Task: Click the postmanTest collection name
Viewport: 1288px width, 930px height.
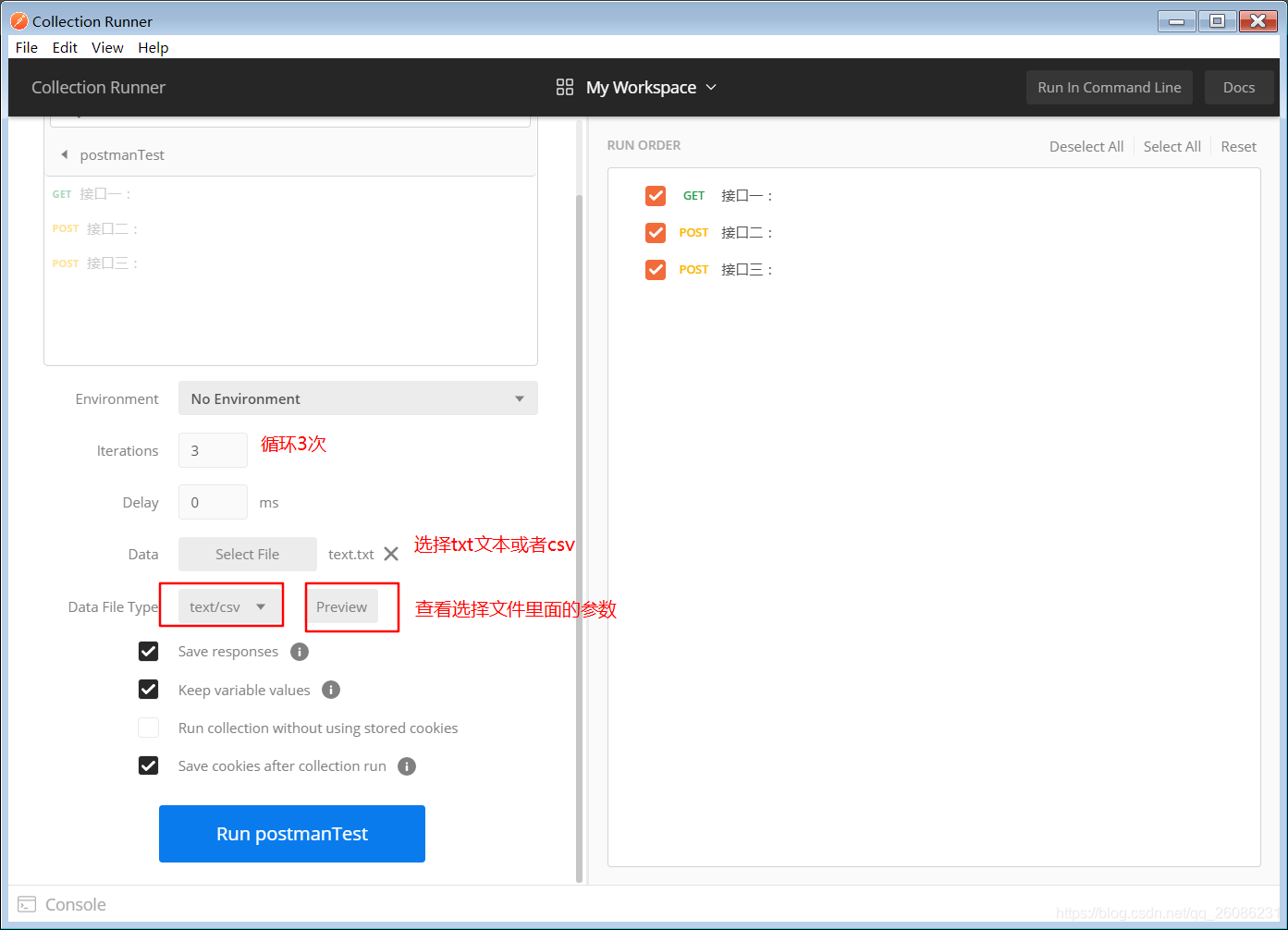Action: point(122,154)
